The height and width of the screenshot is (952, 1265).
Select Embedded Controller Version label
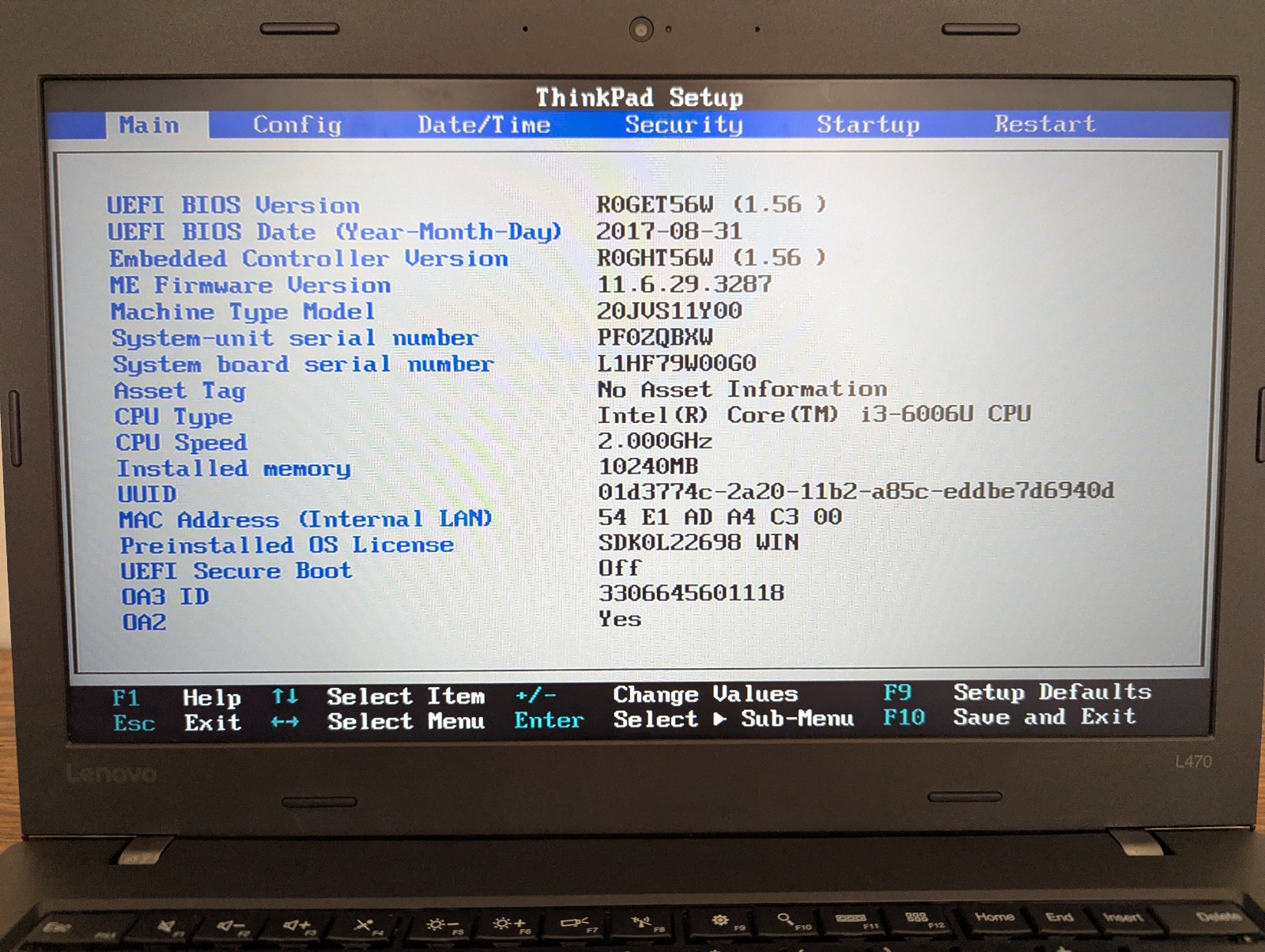[x=308, y=259]
